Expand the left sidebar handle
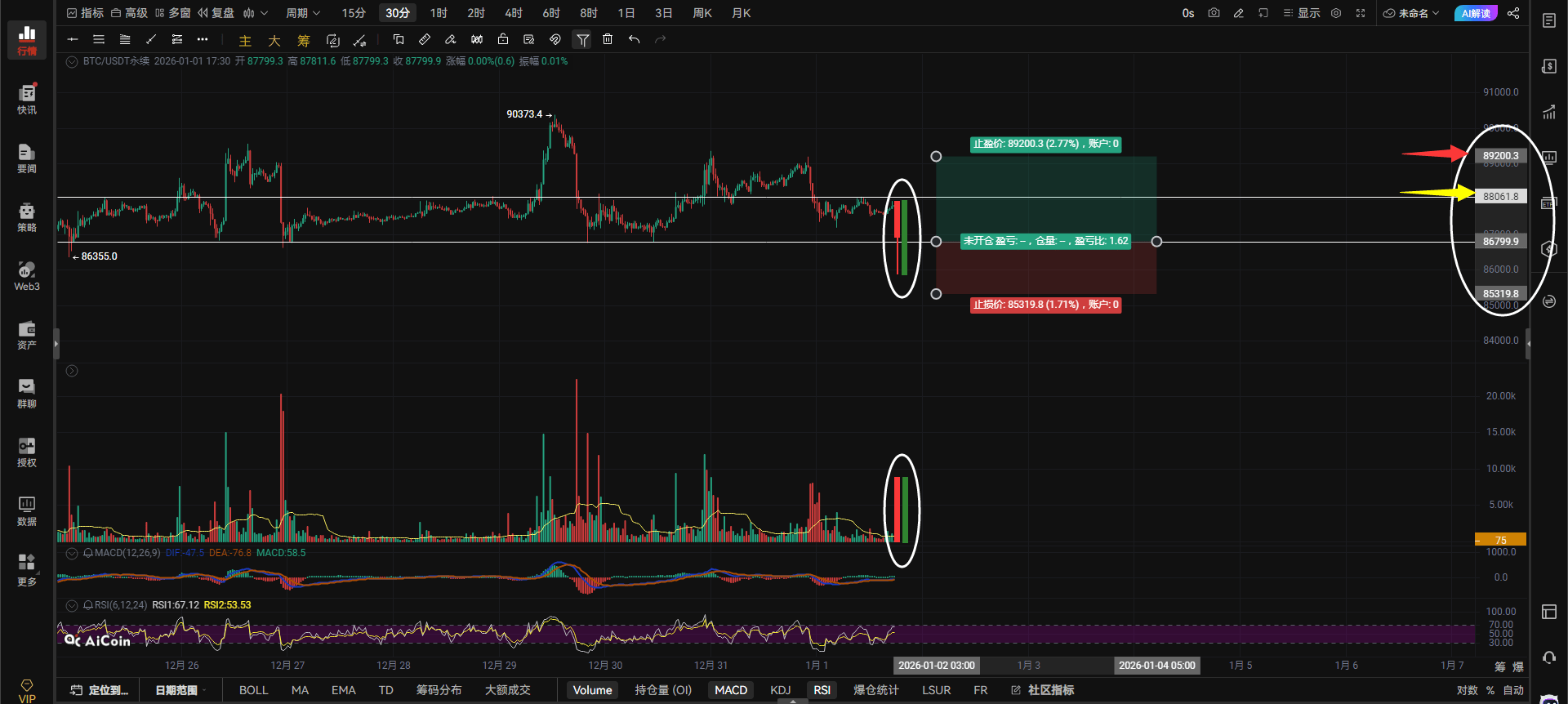 tap(56, 344)
